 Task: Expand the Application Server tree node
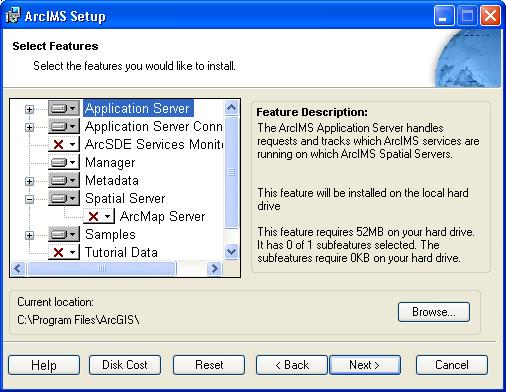[x=29, y=109]
